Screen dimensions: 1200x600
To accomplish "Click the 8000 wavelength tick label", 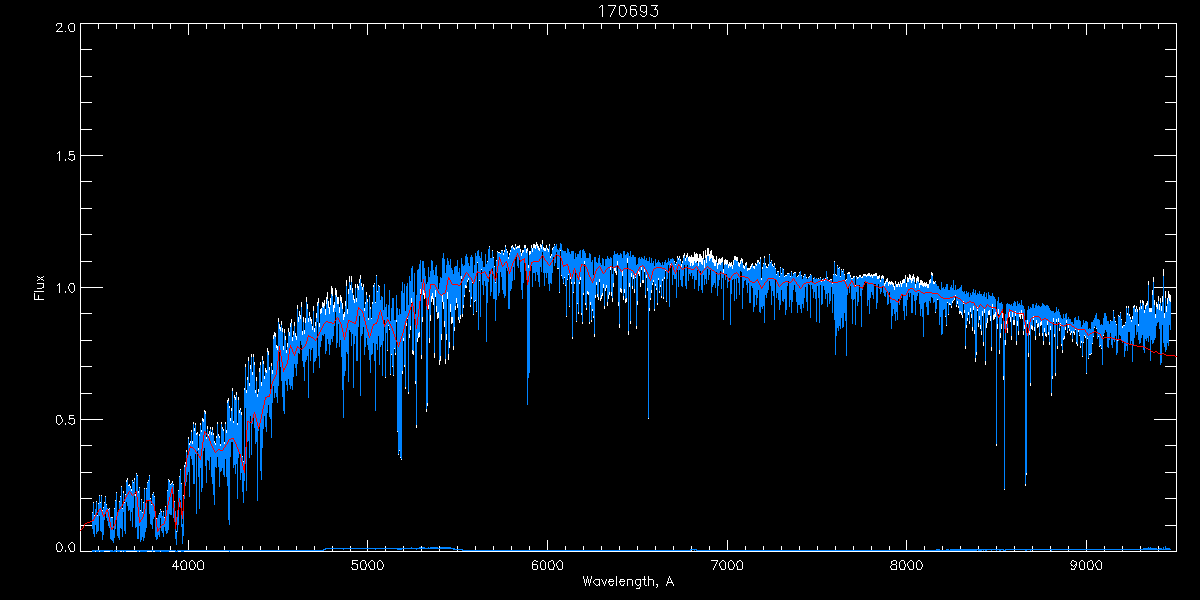I will point(907,564).
